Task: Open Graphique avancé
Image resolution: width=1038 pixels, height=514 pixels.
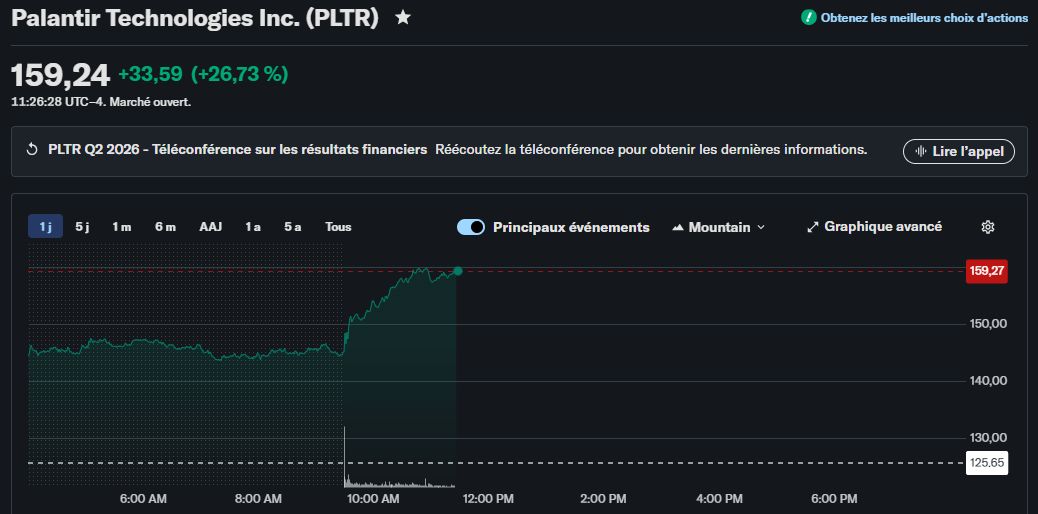Action: (874, 227)
